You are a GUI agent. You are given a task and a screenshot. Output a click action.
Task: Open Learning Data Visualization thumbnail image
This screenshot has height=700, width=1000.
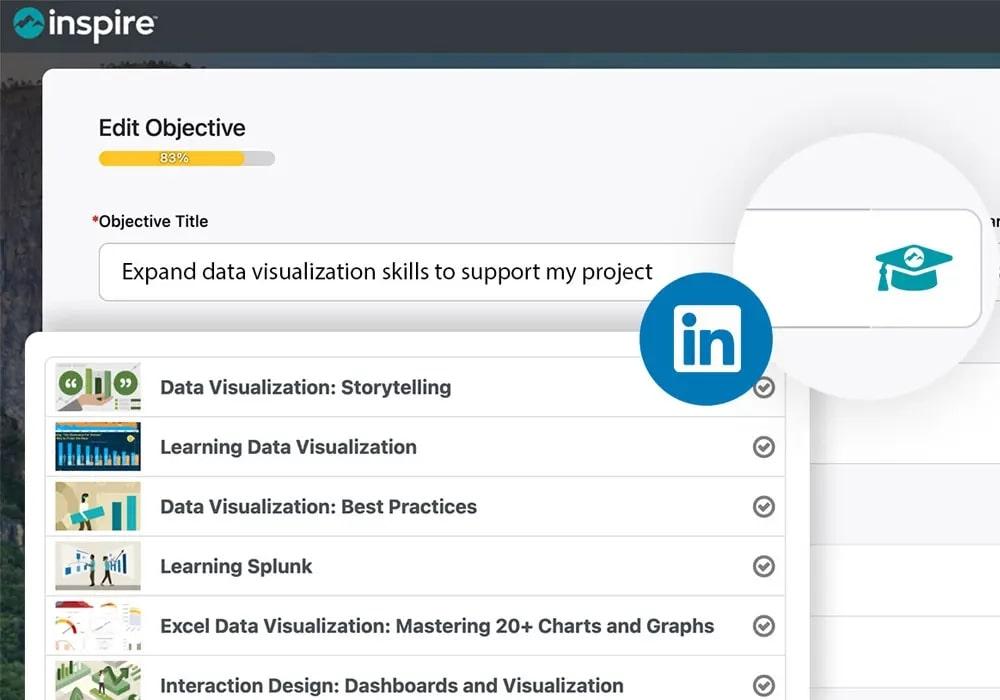pos(98,447)
